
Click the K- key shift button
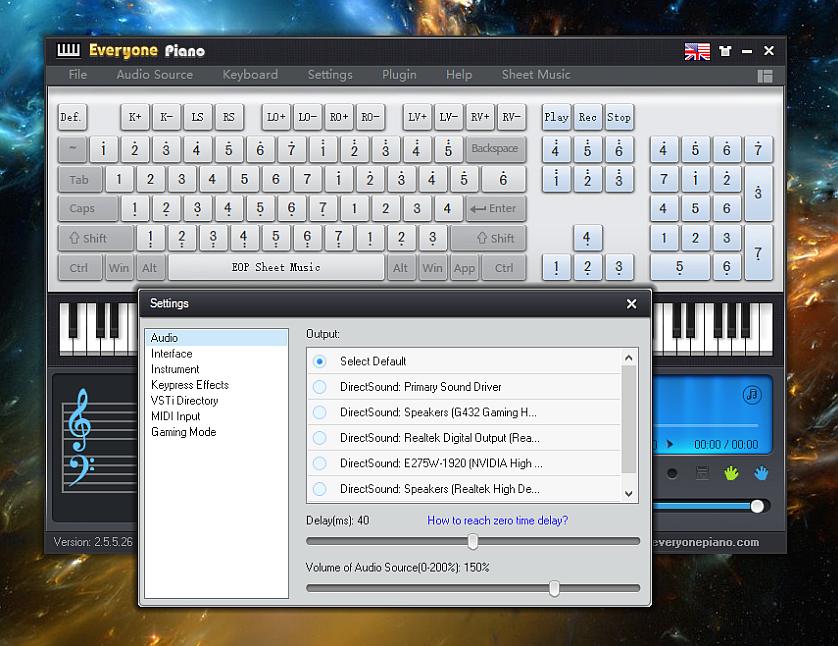[x=166, y=117]
